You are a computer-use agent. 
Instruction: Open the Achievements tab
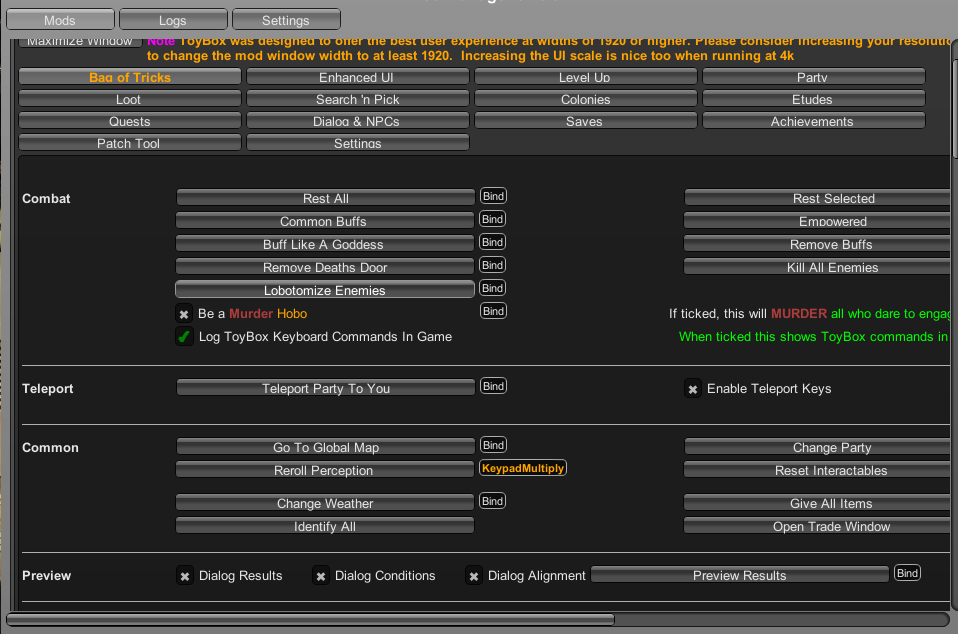click(x=813, y=121)
